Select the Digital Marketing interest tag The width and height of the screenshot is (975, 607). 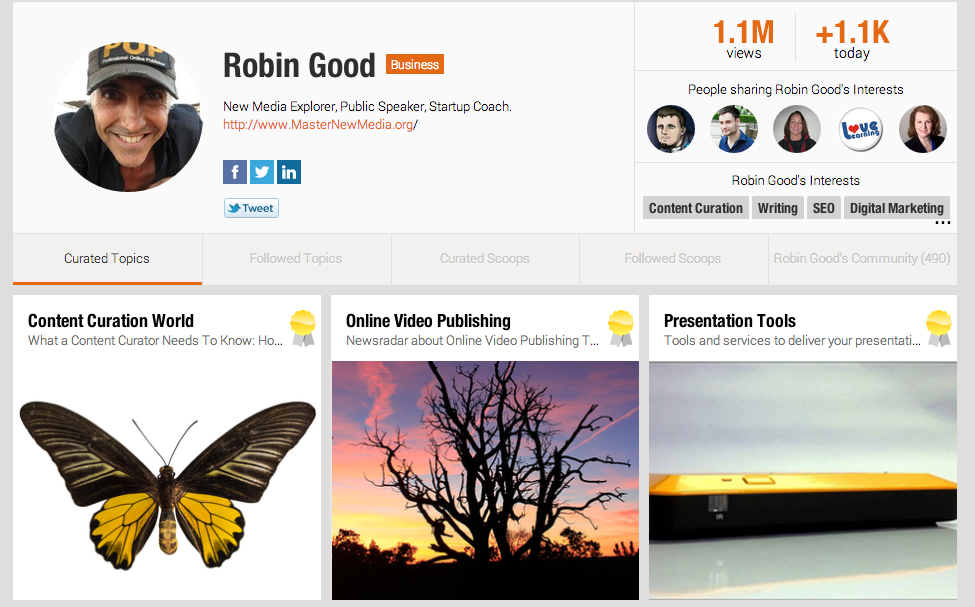click(897, 208)
